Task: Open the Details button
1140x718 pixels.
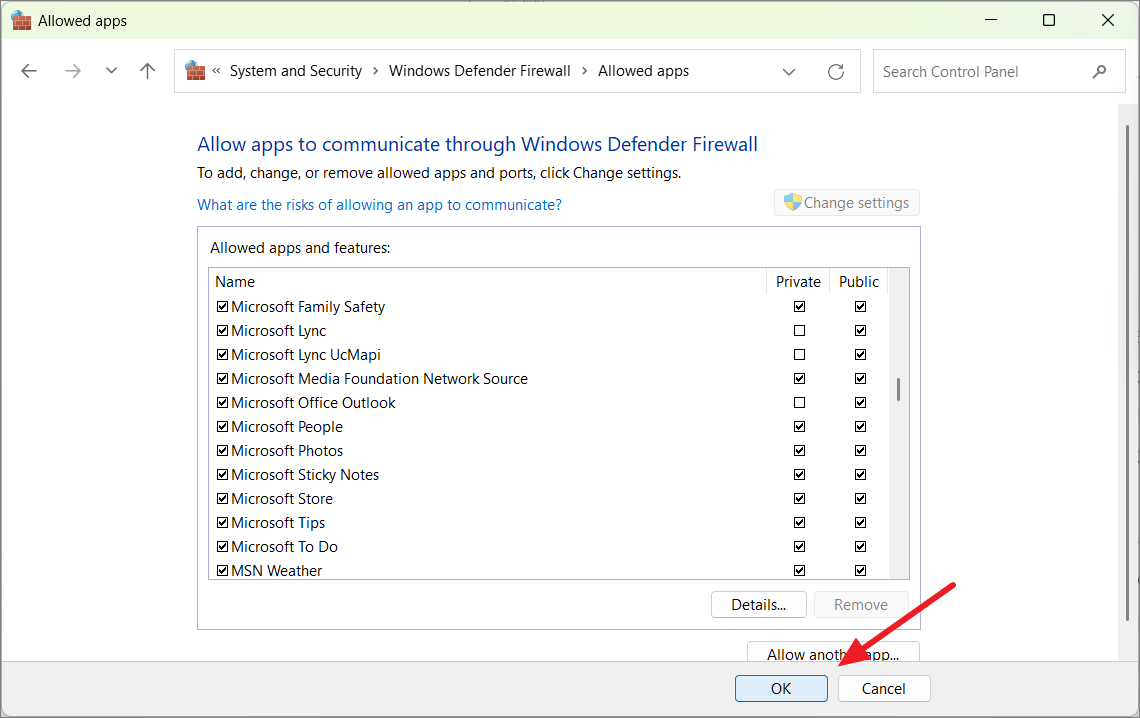Action: (758, 605)
